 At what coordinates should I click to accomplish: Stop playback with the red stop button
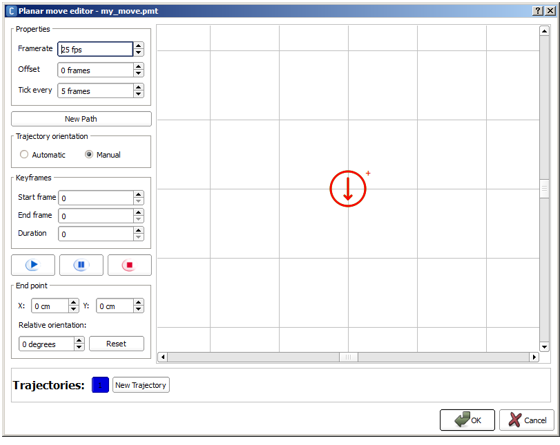(130, 265)
